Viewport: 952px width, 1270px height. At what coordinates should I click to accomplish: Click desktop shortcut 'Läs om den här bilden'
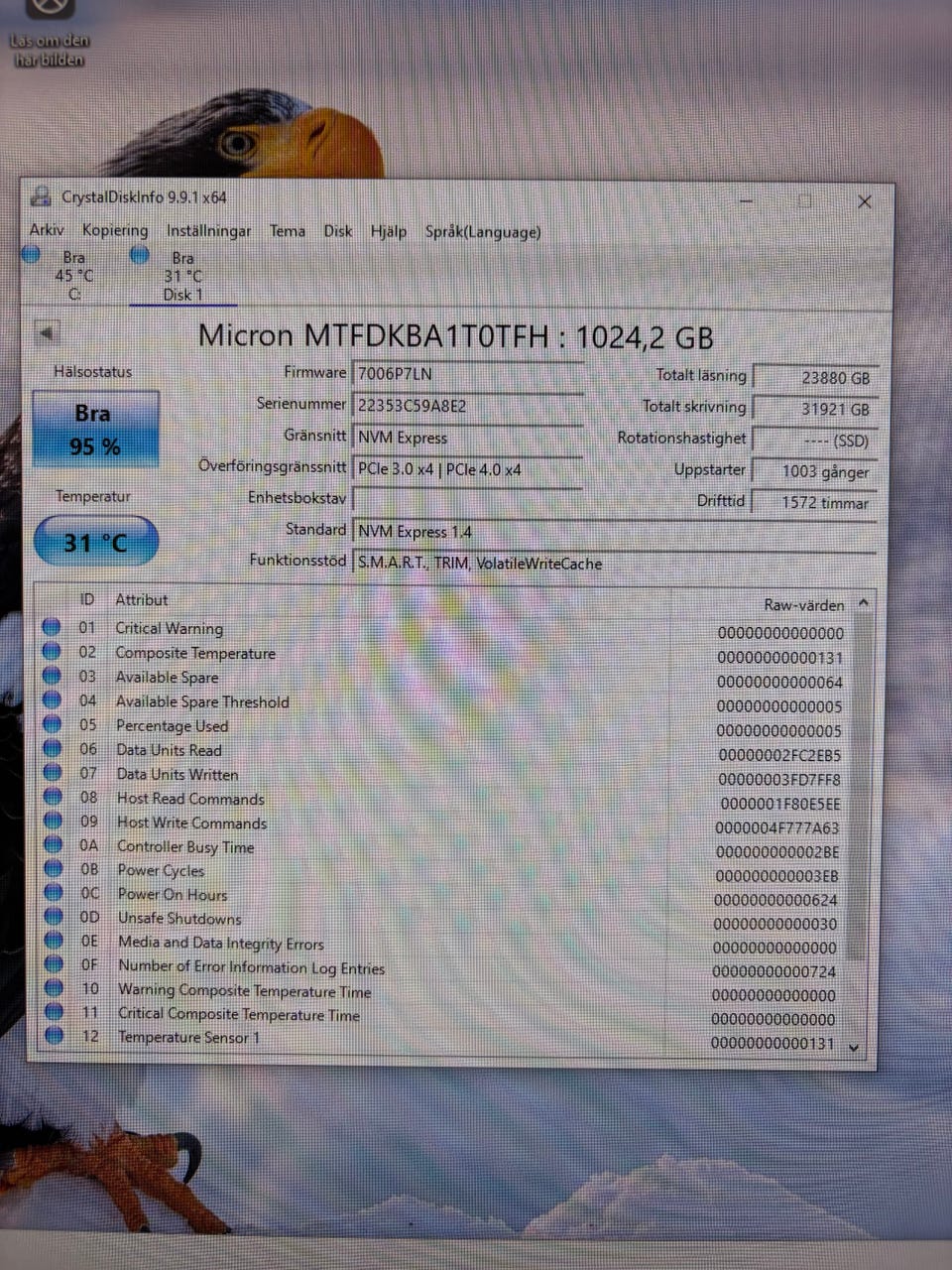click(x=49, y=35)
